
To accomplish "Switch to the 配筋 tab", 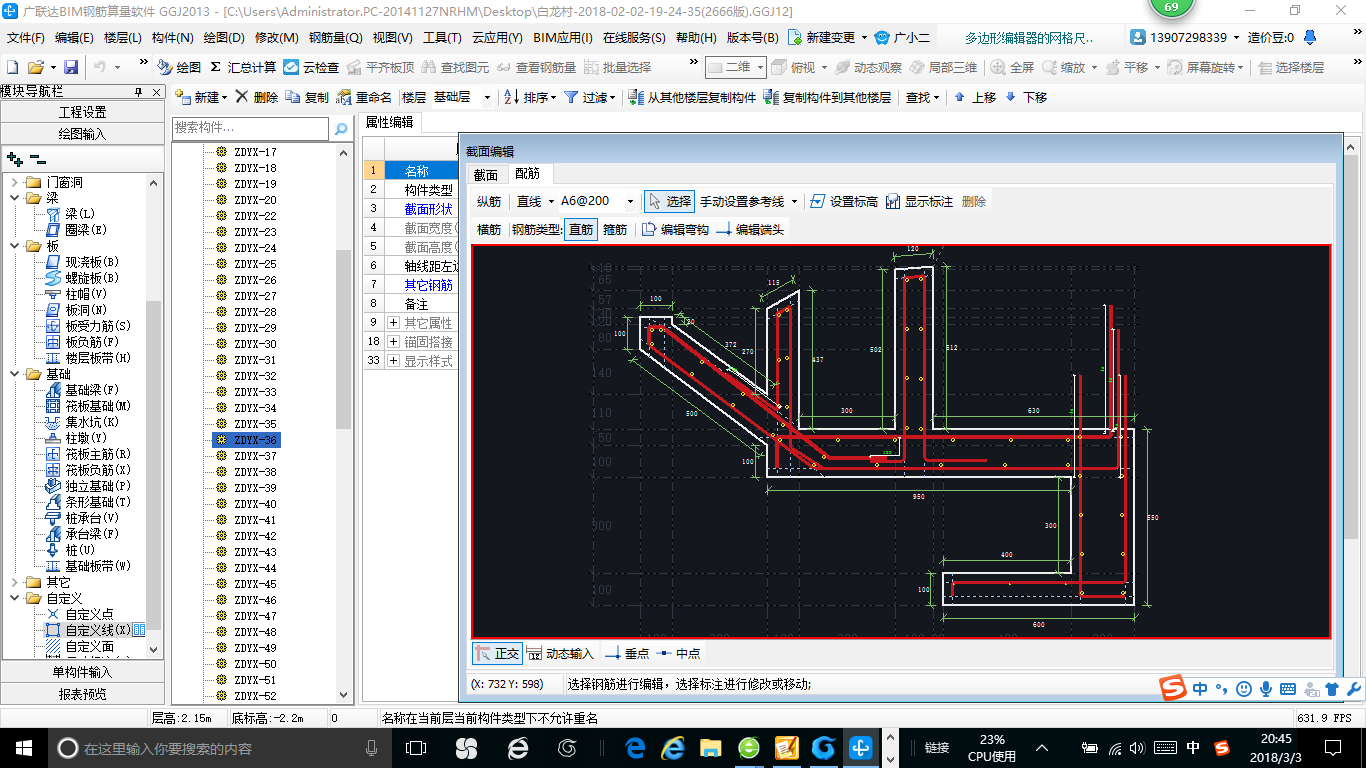I will click(x=527, y=174).
